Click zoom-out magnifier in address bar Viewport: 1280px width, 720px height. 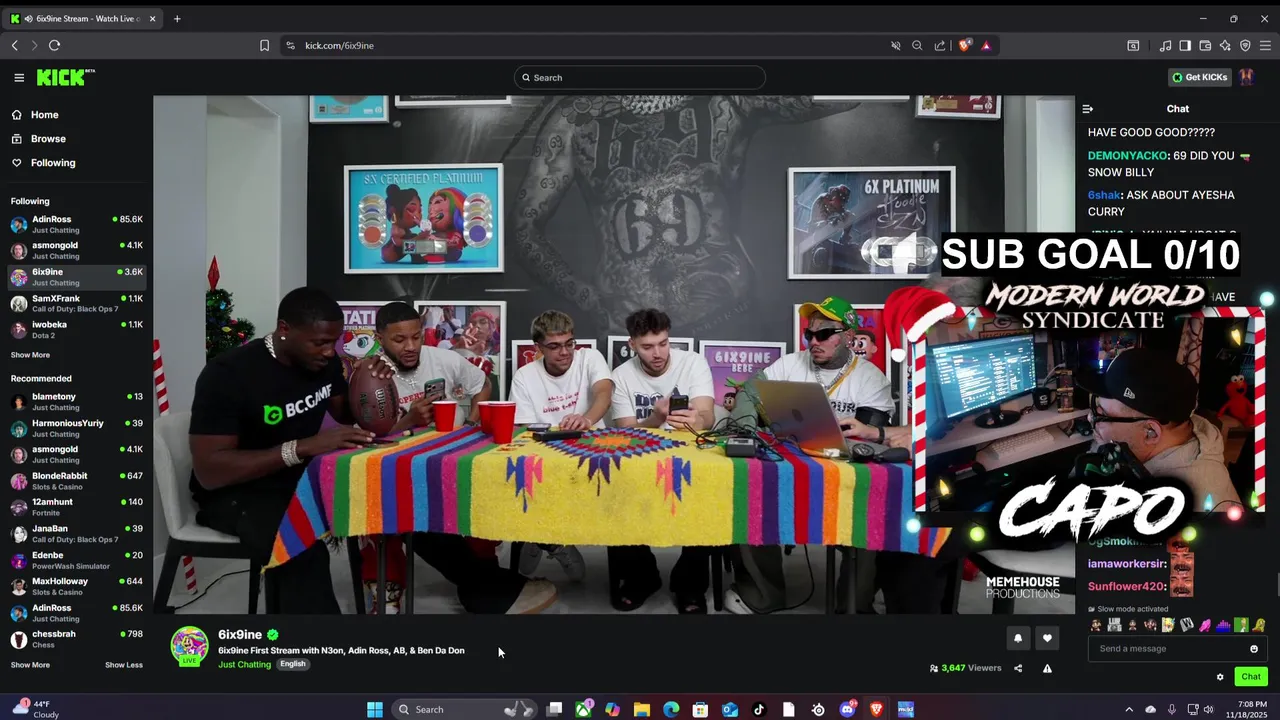pyautogui.click(x=917, y=45)
